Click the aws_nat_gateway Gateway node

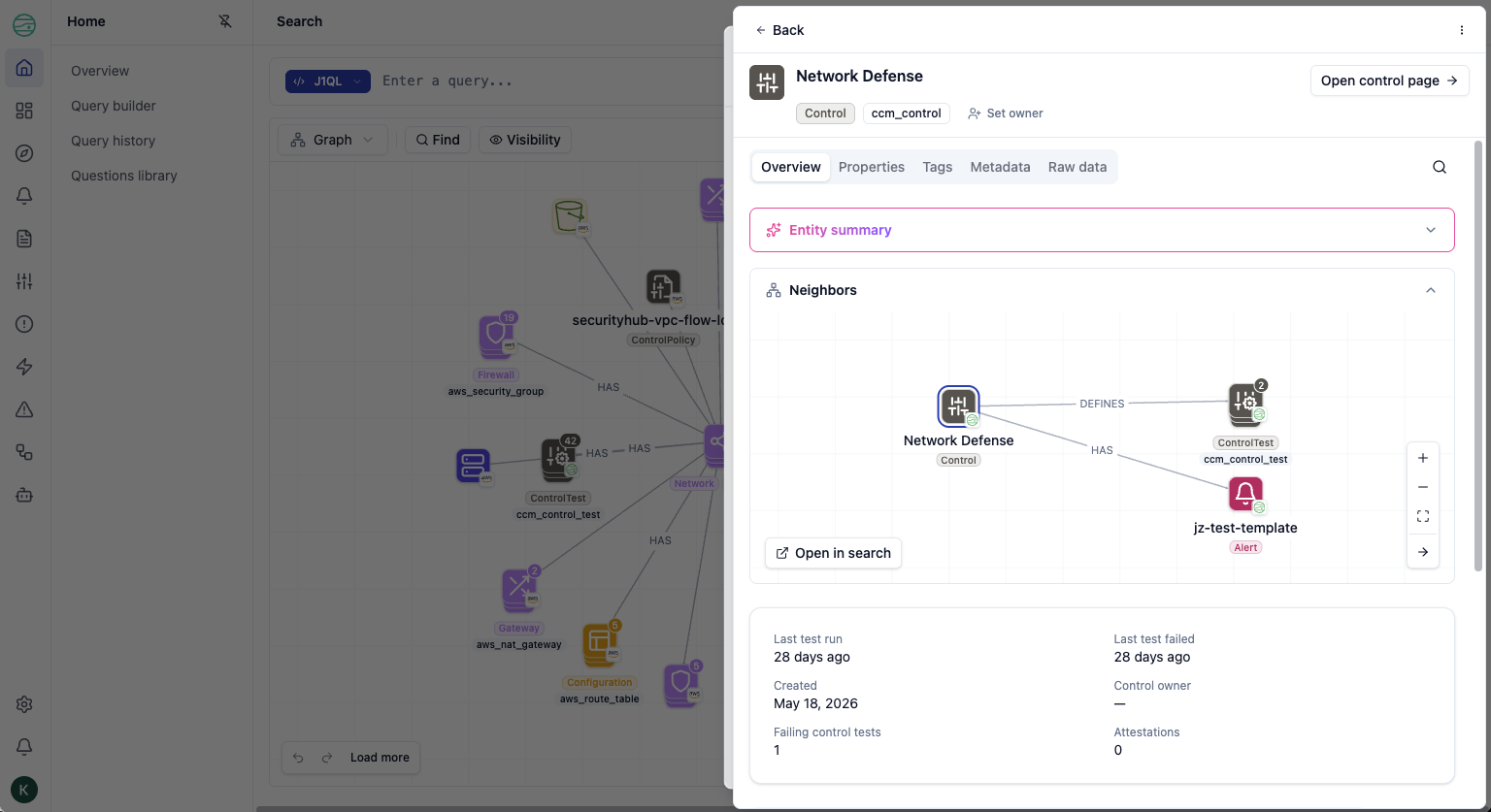tap(519, 590)
